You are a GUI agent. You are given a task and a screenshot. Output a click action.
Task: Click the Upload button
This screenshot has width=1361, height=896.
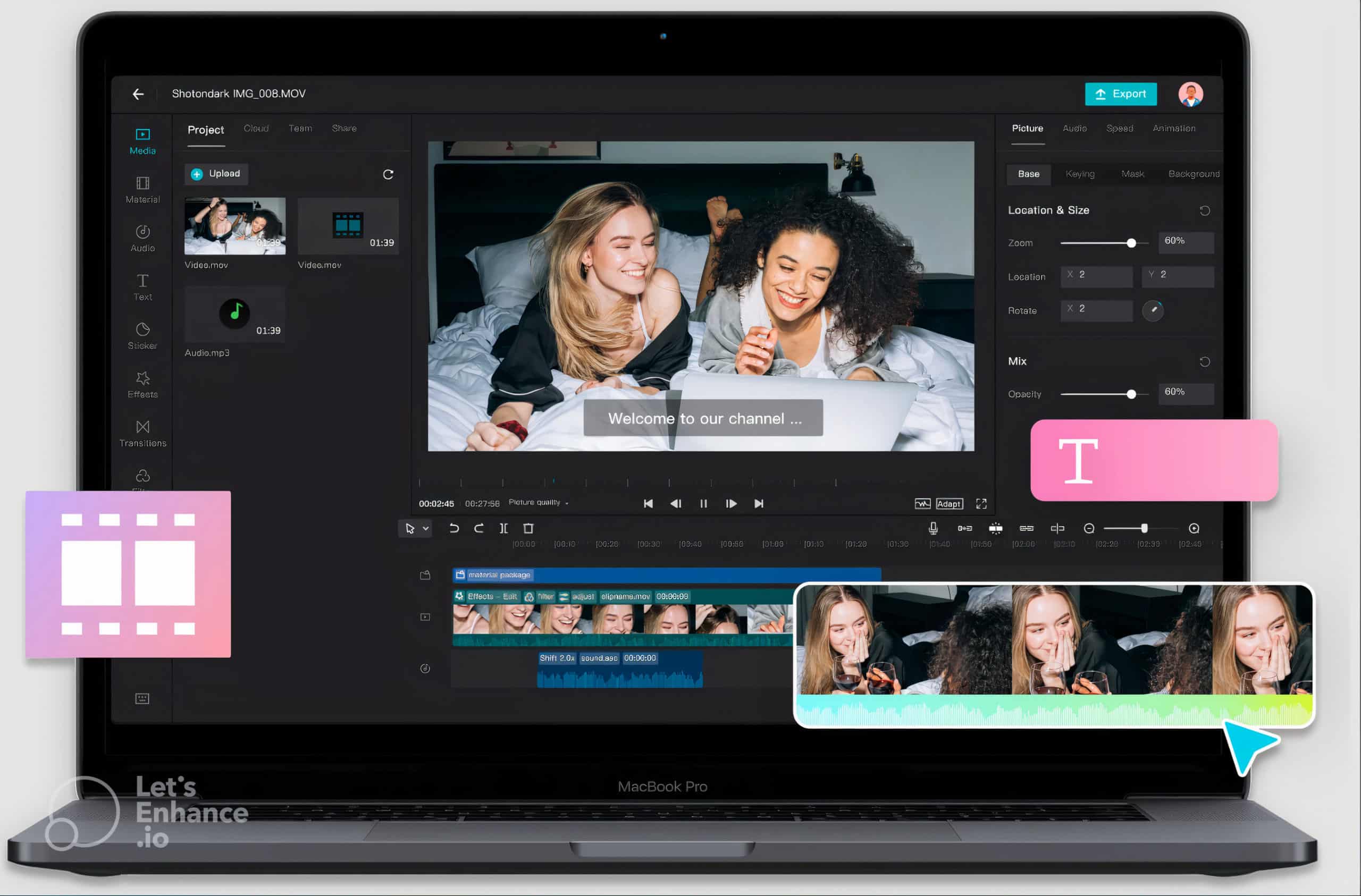[216, 174]
